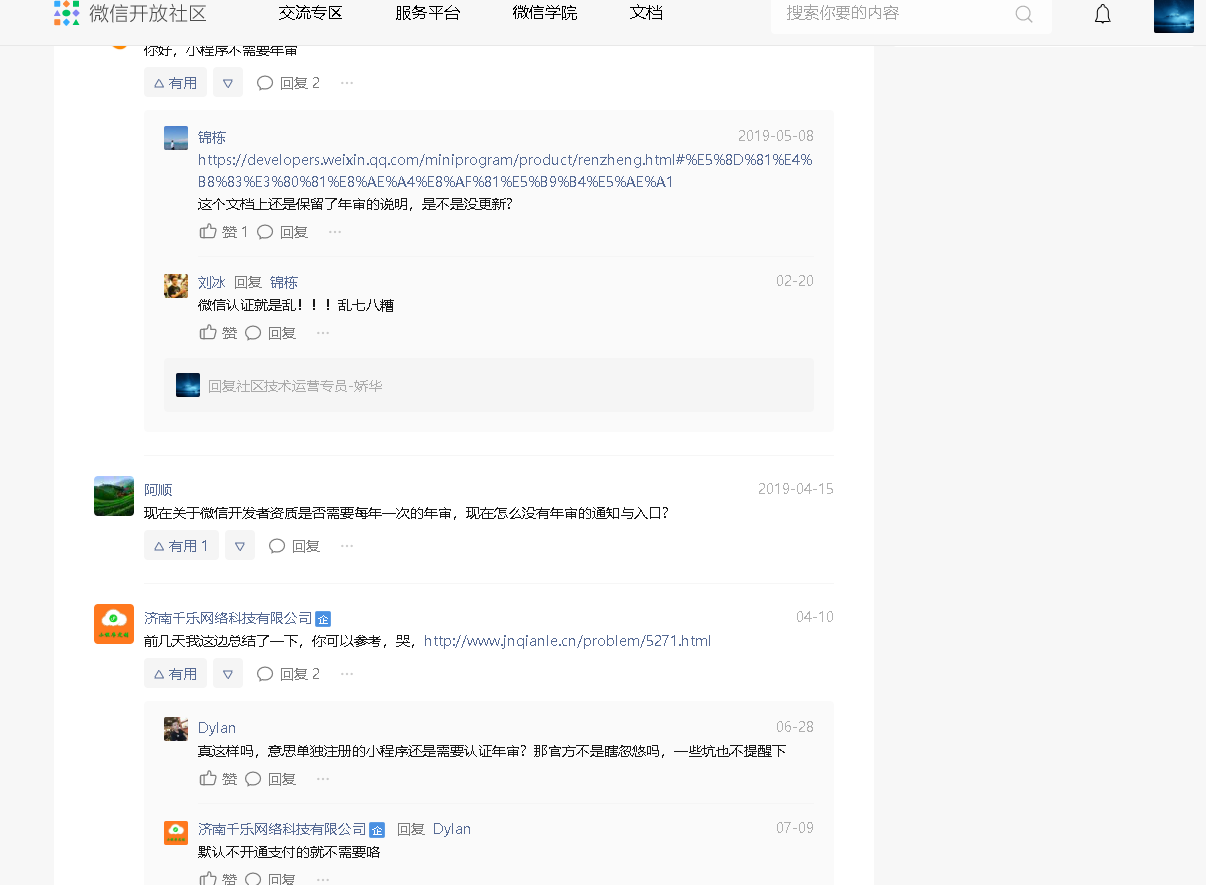Like 刘冰's 乱七八糟 comment
The height and width of the screenshot is (885, 1206).
point(218,333)
